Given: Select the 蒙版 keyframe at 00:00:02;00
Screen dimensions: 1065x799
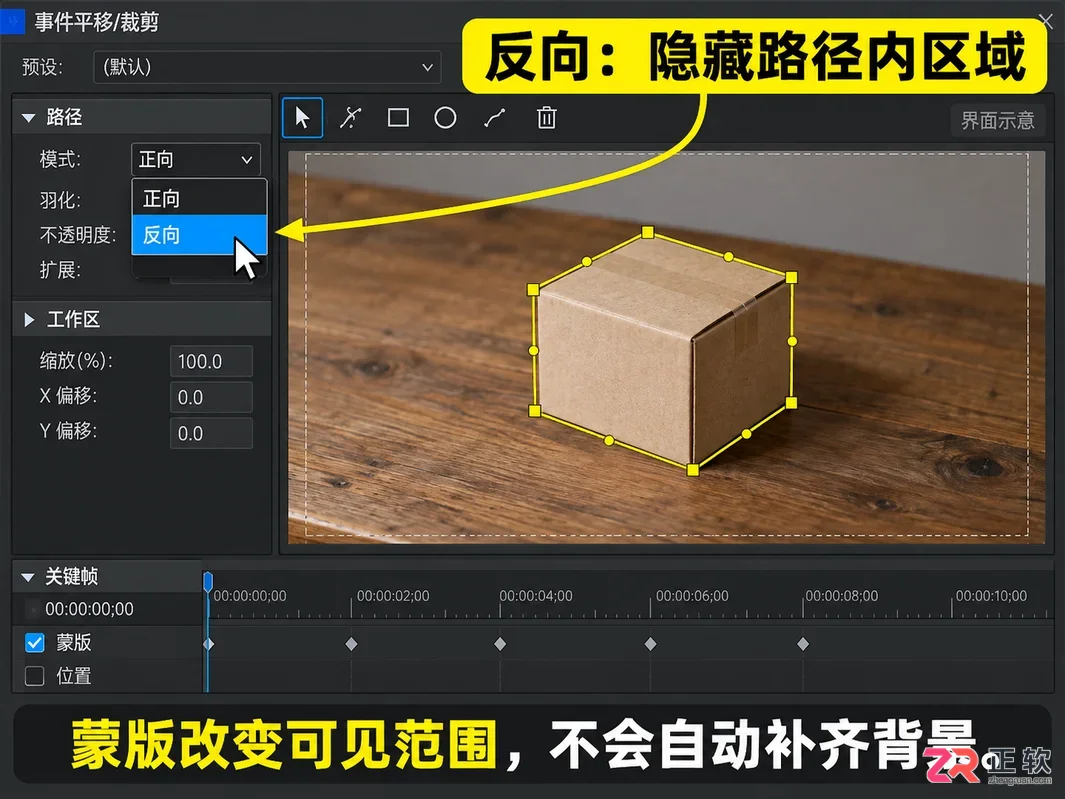Looking at the screenshot, I should click(x=351, y=643).
